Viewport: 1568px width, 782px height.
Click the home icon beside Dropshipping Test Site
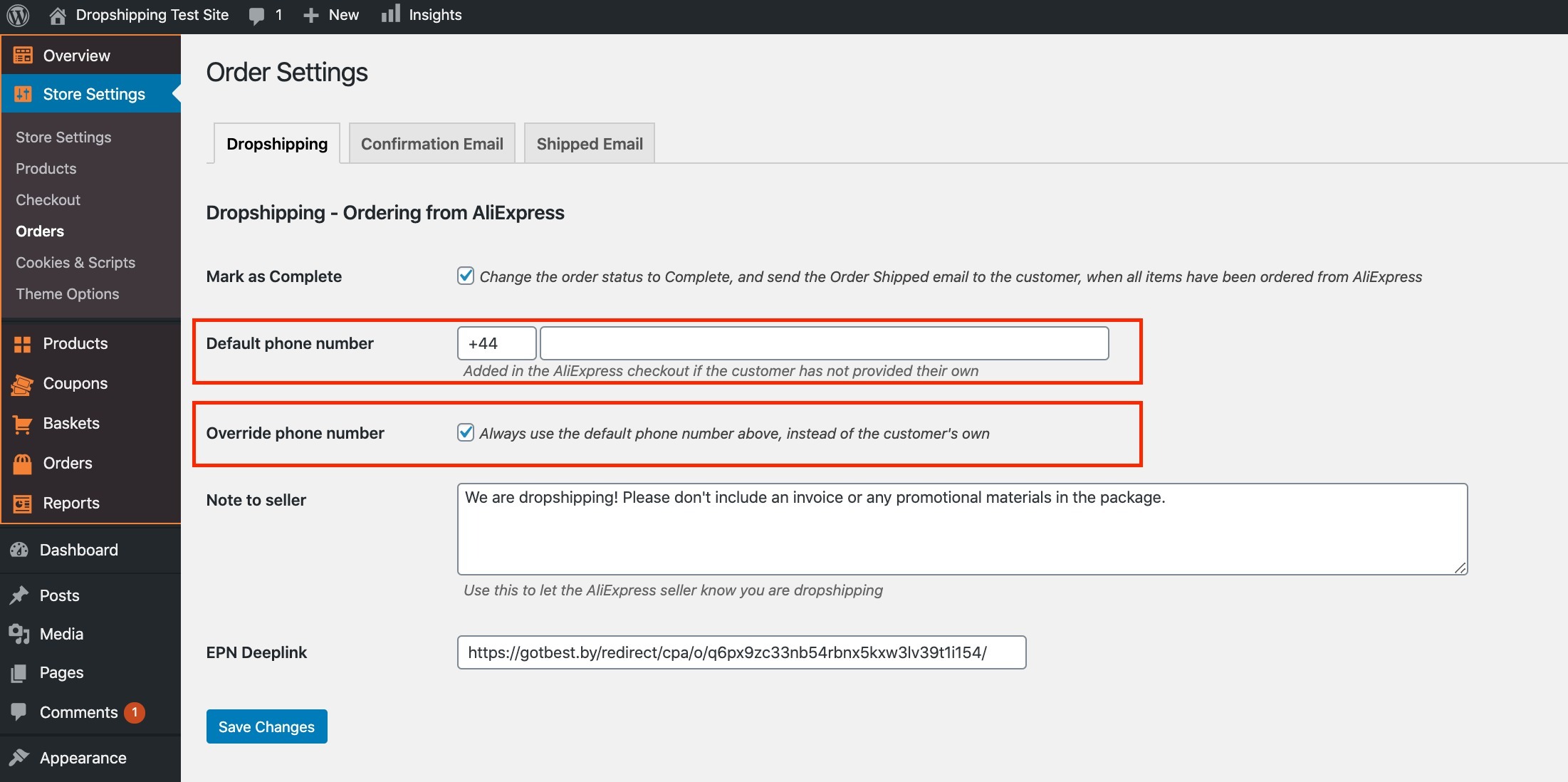click(x=58, y=15)
